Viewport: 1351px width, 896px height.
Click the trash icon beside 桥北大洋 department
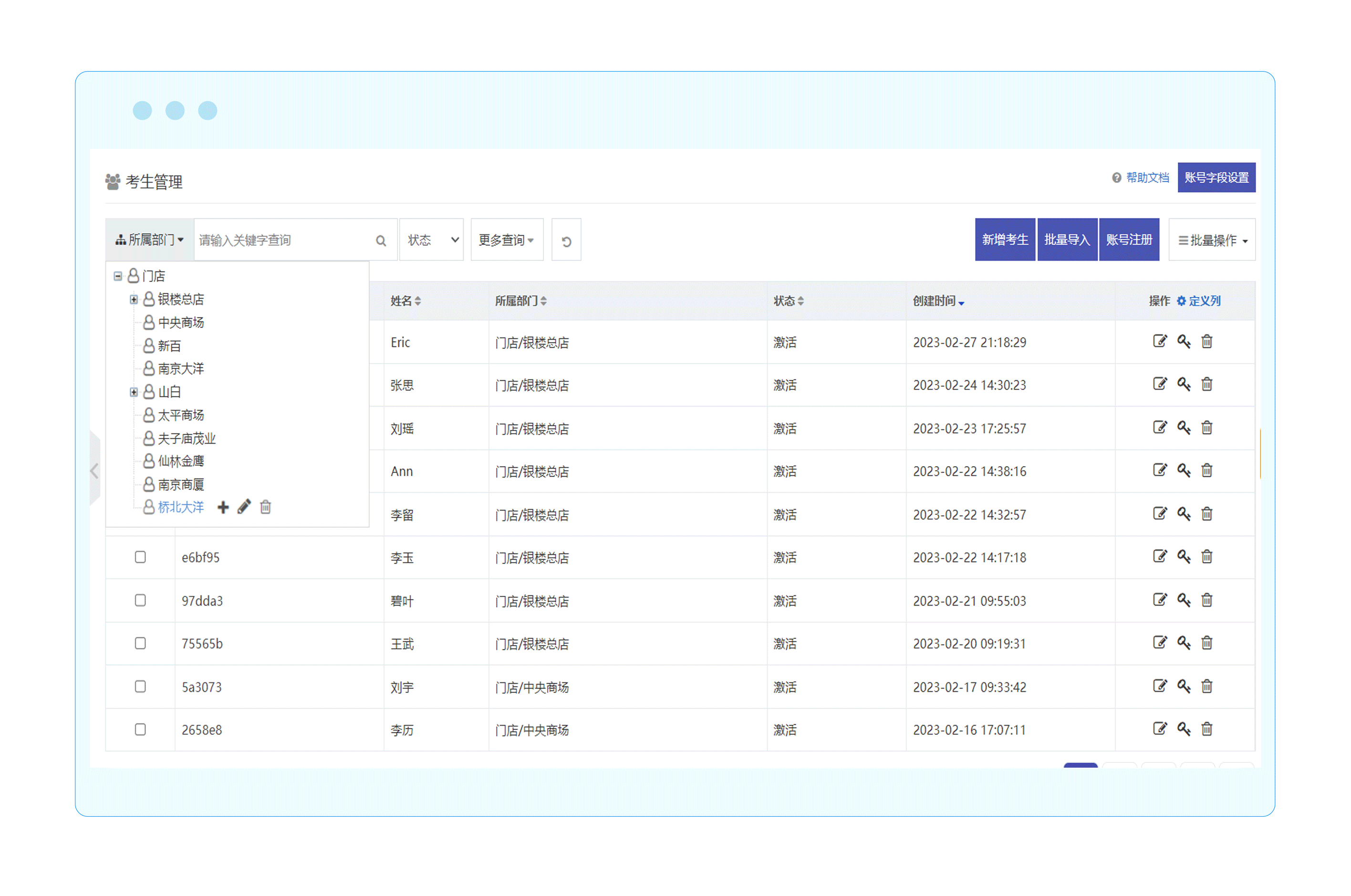[265, 507]
